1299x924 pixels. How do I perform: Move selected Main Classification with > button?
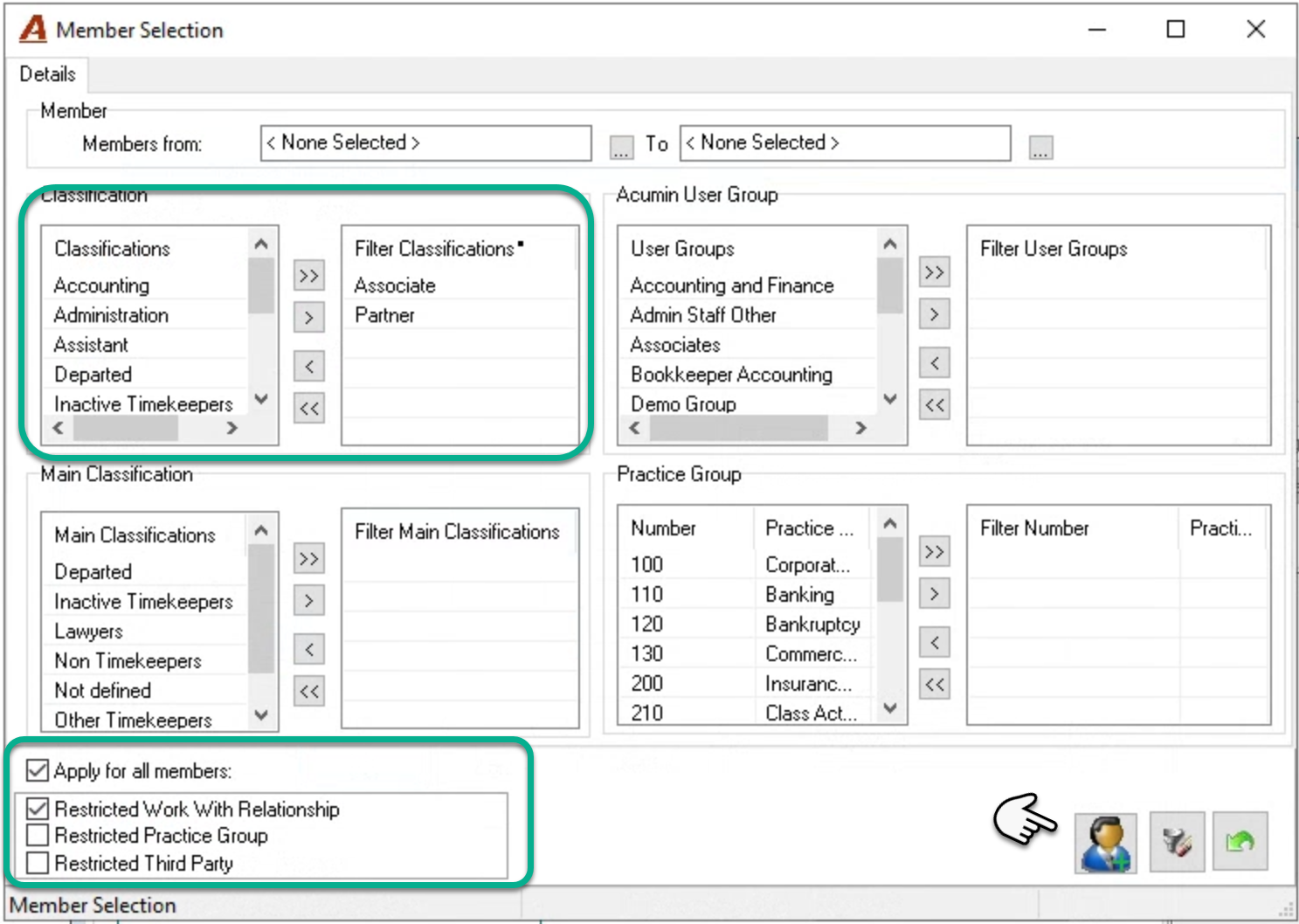[309, 601]
